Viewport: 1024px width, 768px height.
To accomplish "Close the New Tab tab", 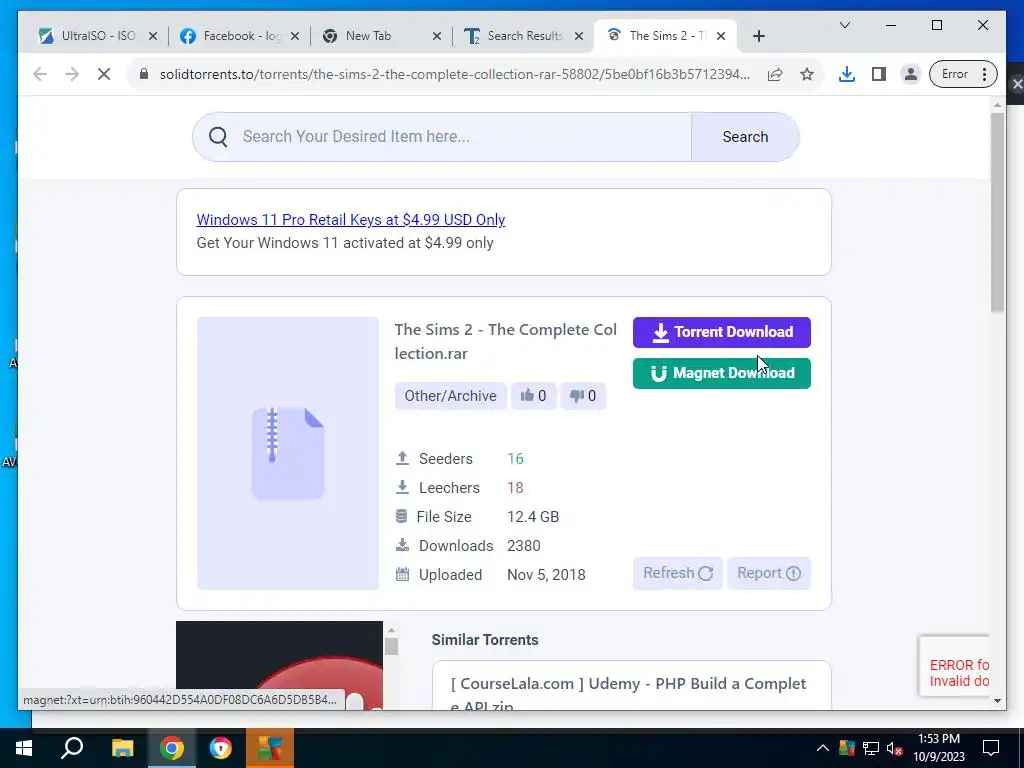I will pos(437,36).
